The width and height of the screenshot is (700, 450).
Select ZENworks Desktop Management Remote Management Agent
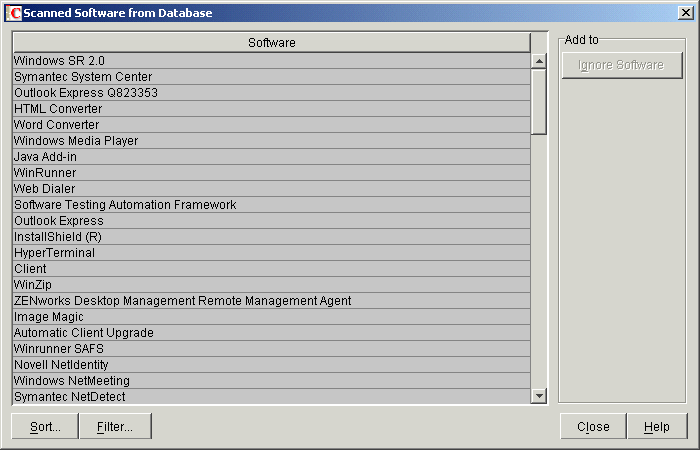(x=272, y=301)
